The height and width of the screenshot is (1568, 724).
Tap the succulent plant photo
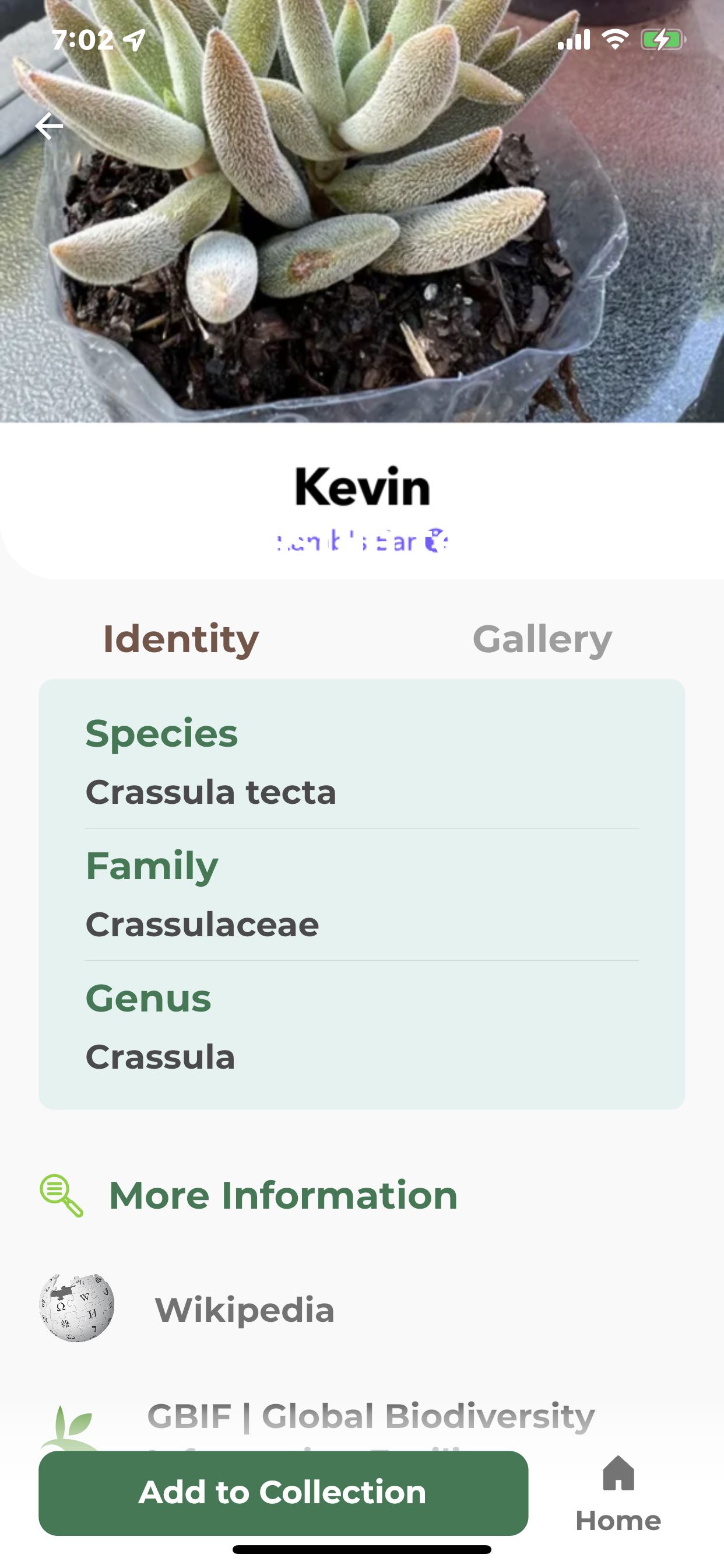click(x=362, y=211)
